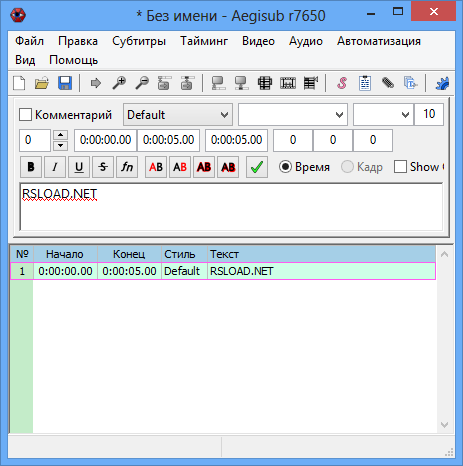Toggle bold formatting button
This screenshot has width=463, height=466.
(31, 167)
